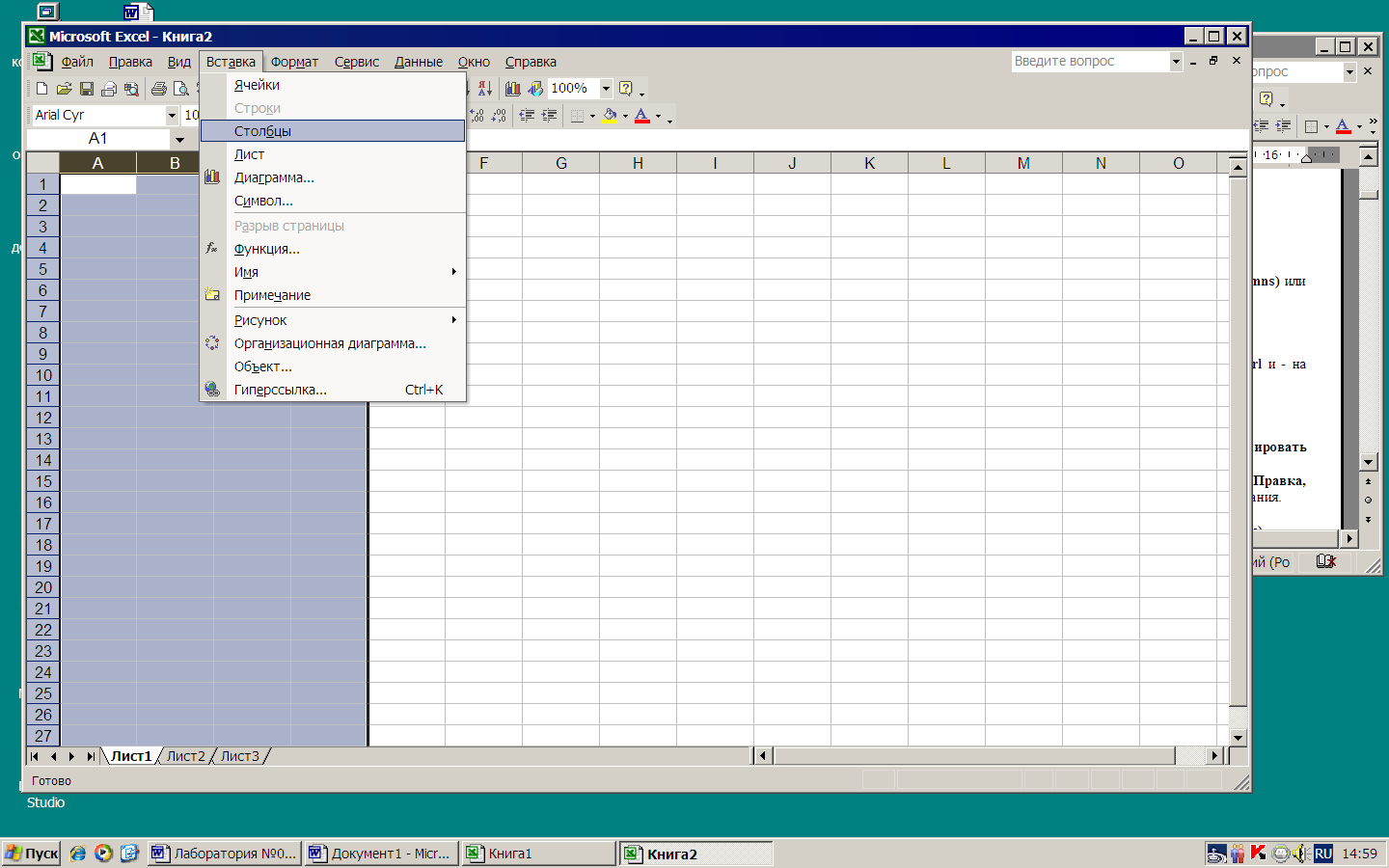1389x868 pixels.
Task: Click the Word Help question icon
Action: point(1266,98)
